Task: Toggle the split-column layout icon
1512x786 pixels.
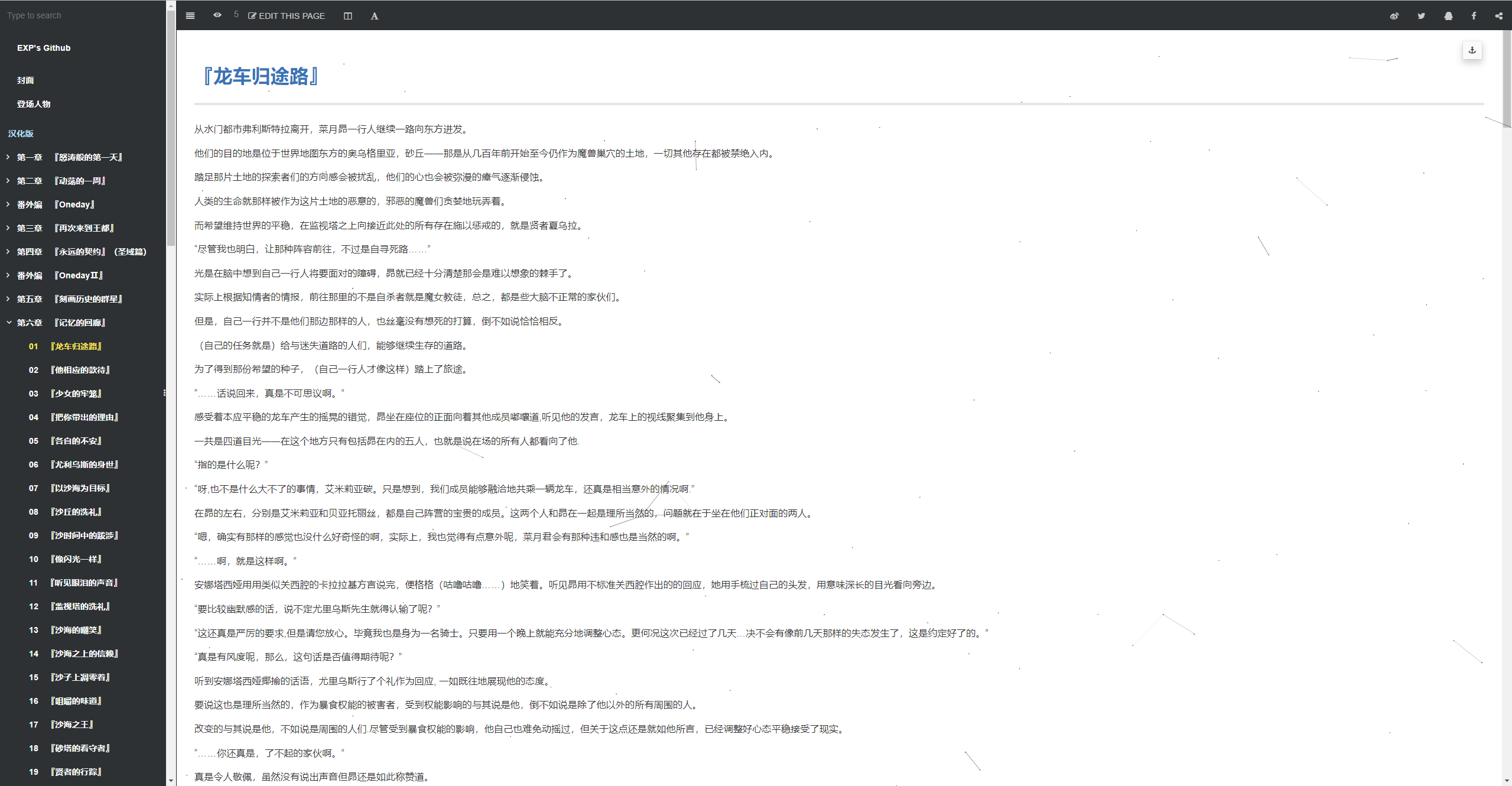Action: pos(348,16)
